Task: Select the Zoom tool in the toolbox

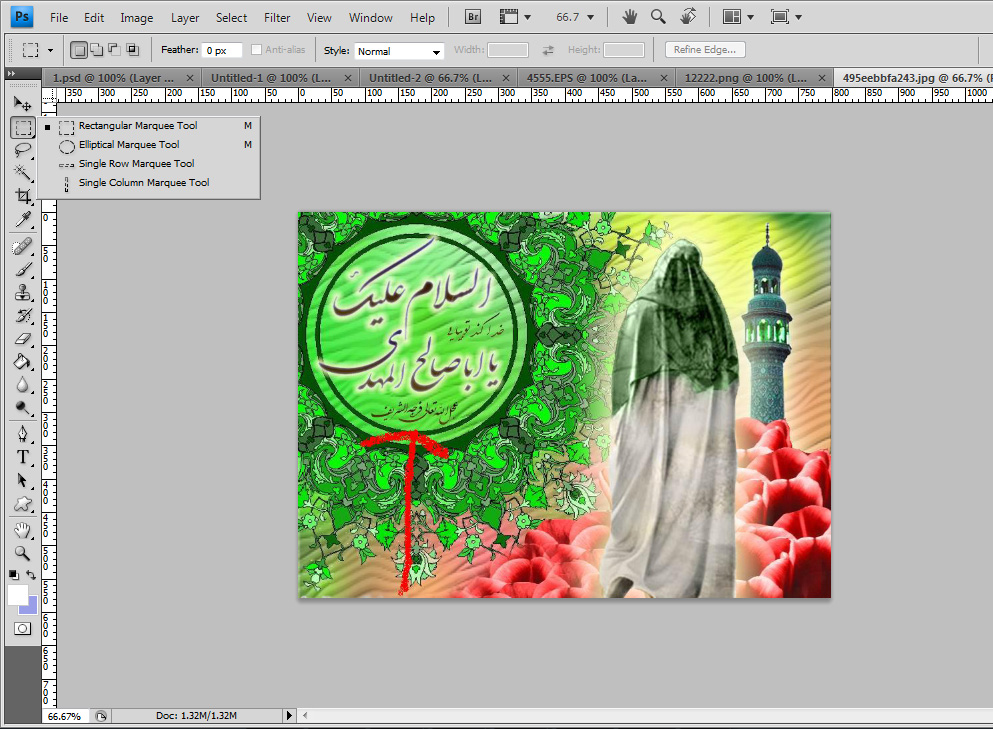Action: 23,553
